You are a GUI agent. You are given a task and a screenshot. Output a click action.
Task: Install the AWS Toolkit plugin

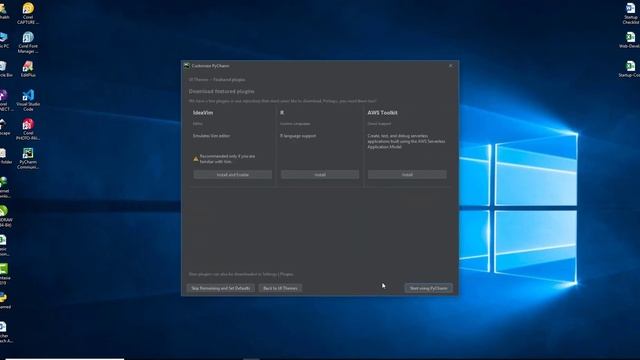[407, 175]
